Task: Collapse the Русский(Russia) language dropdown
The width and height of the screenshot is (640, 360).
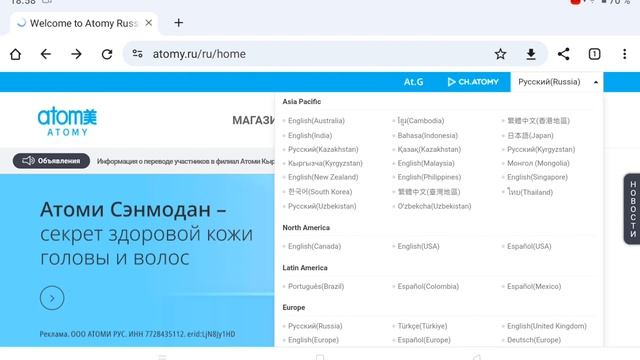Action: [557, 82]
